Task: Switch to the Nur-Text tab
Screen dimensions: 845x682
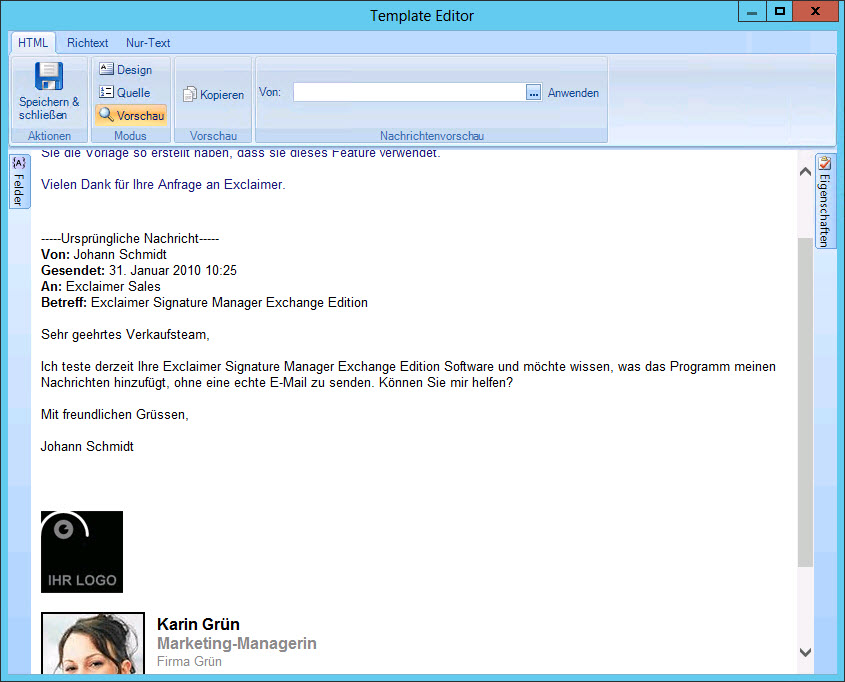Action: 148,43
